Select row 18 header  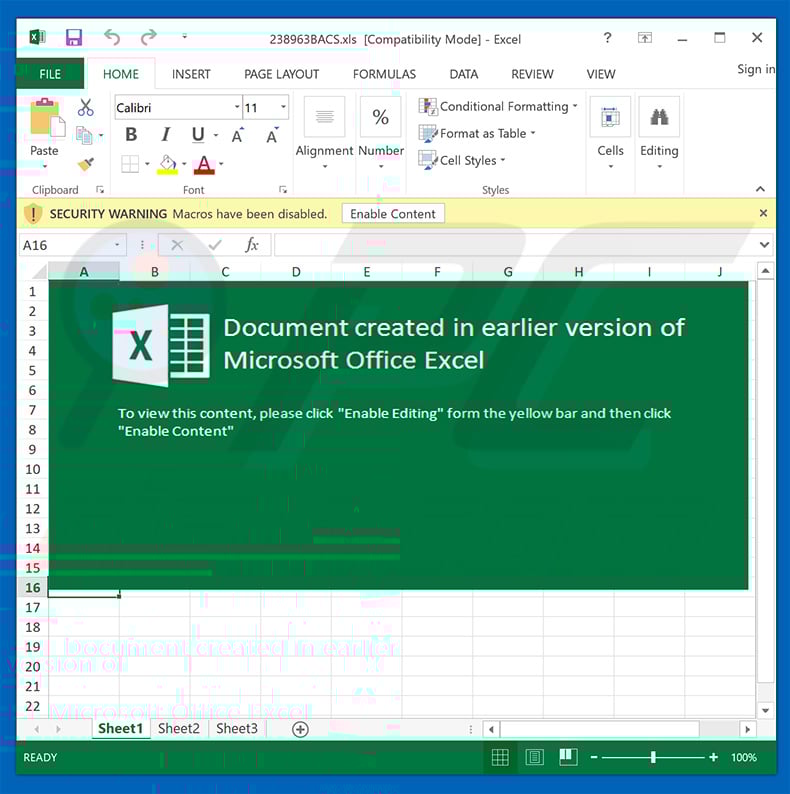(33, 627)
